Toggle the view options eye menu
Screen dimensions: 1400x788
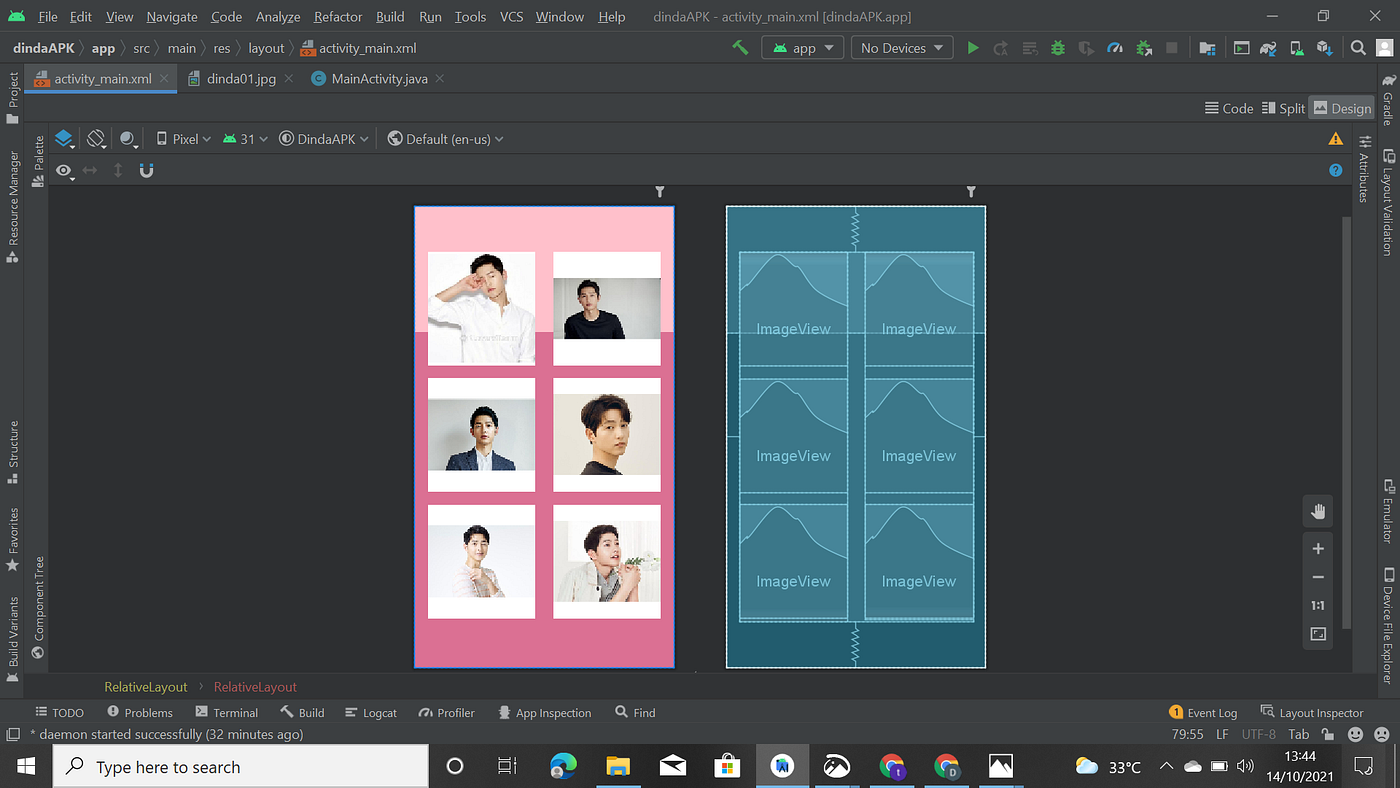(64, 170)
